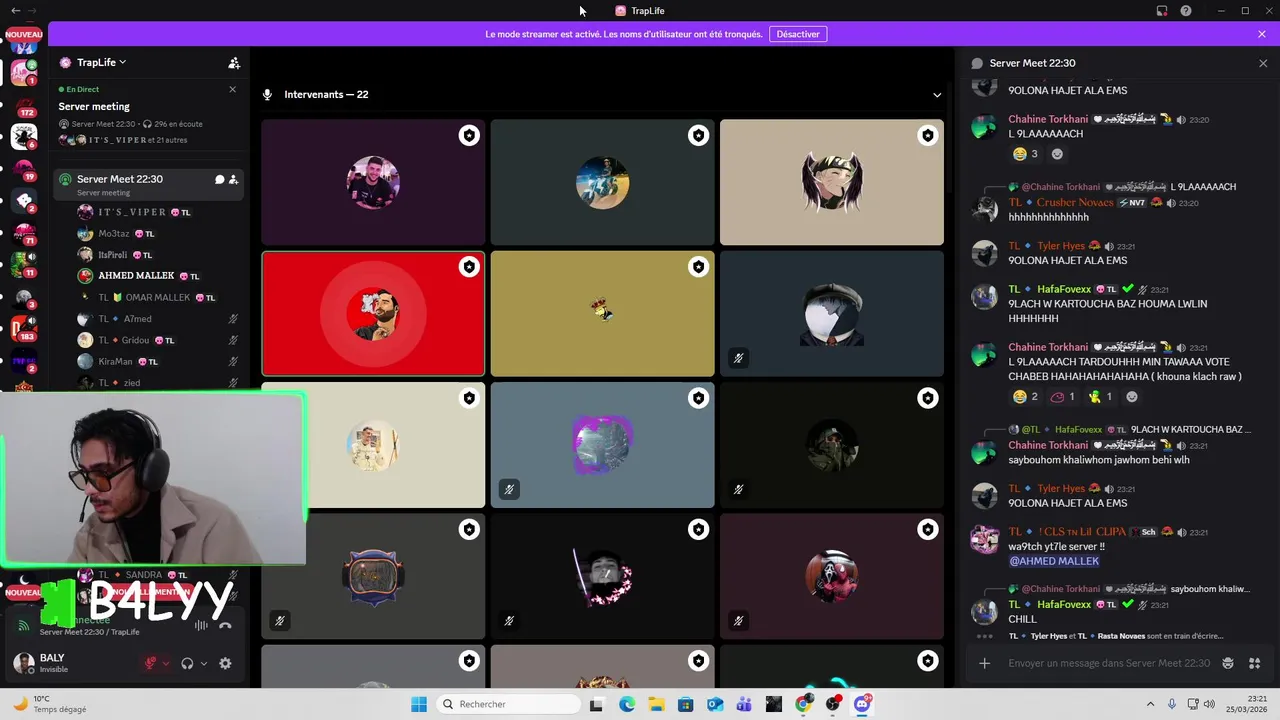The height and width of the screenshot is (720, 1280).
Task: Open server icon with 71 notification badge
Action: (x=24, y=233)
